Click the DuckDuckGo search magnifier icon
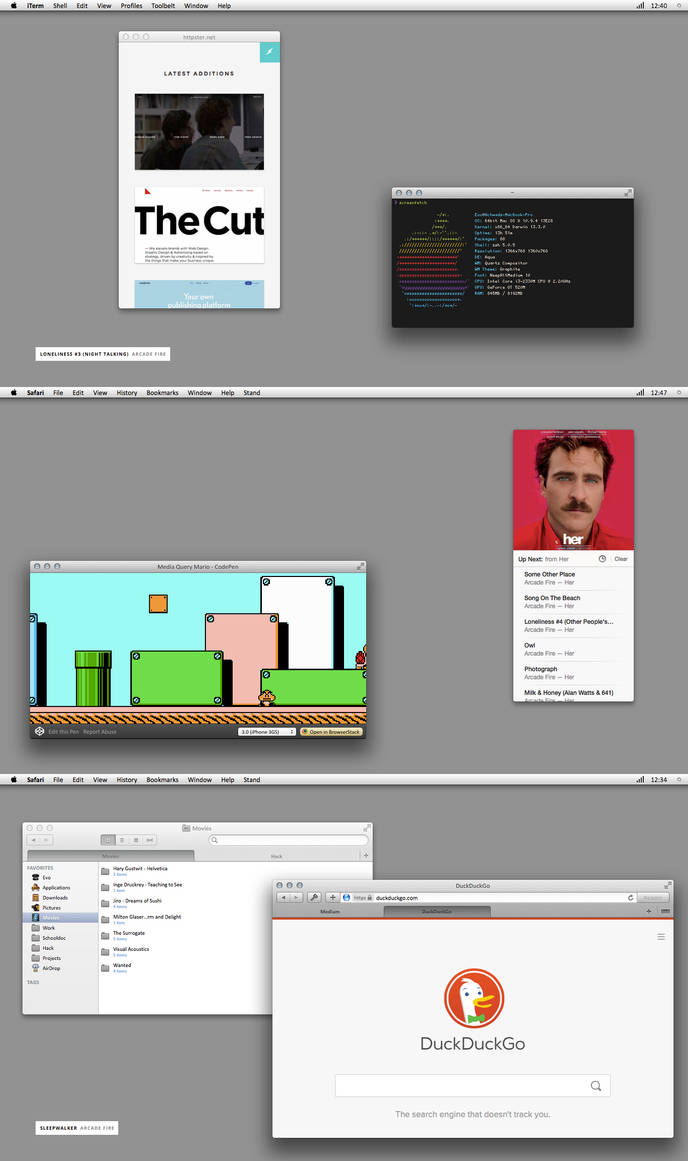 pos(595,1085)
